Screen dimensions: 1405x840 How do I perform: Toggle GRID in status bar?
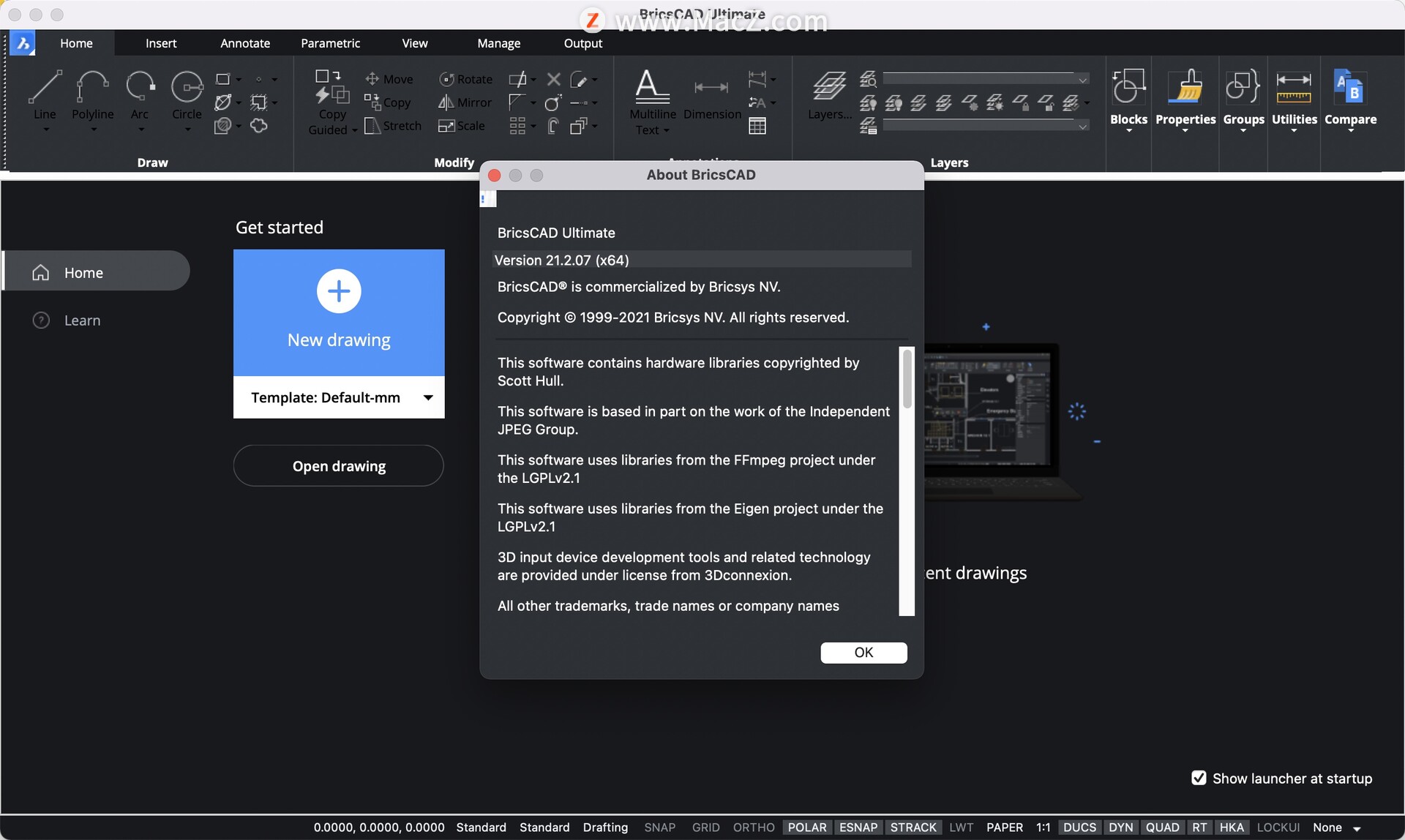[x=705, y=827]
